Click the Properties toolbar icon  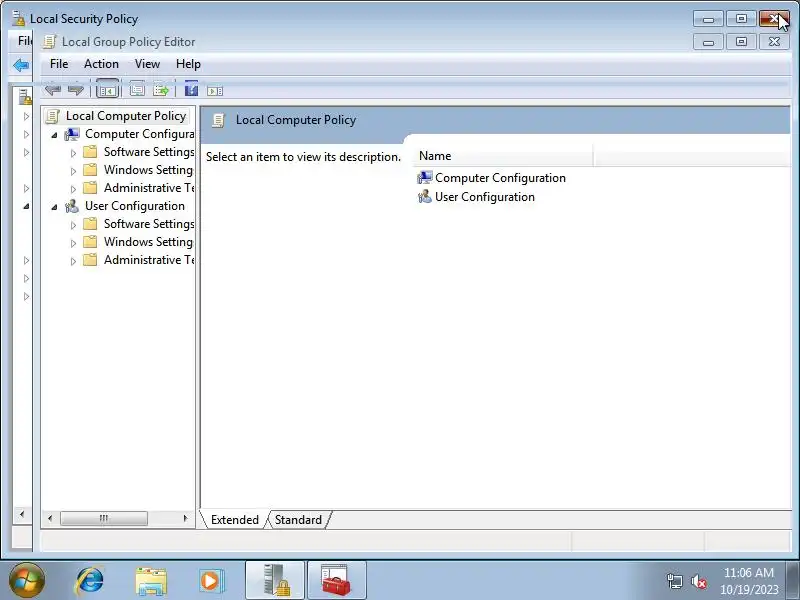click(x=137, y=90)
